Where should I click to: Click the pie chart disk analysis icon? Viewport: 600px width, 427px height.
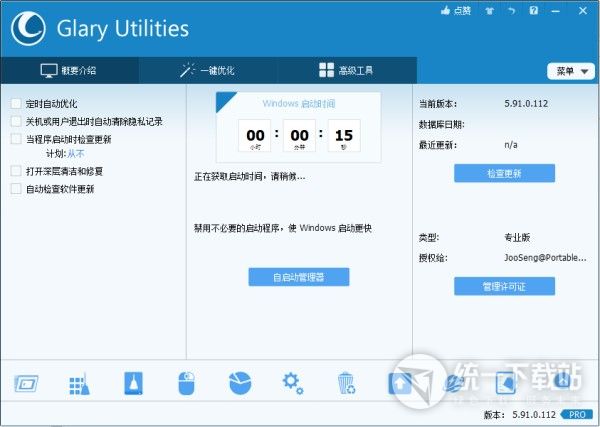pyautogui.click(x=240, y=383)
